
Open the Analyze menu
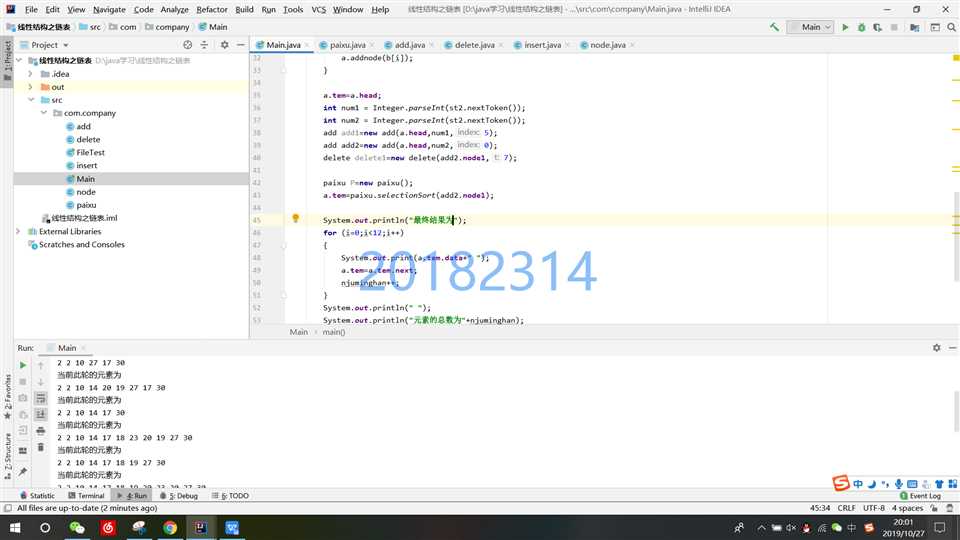174,9
